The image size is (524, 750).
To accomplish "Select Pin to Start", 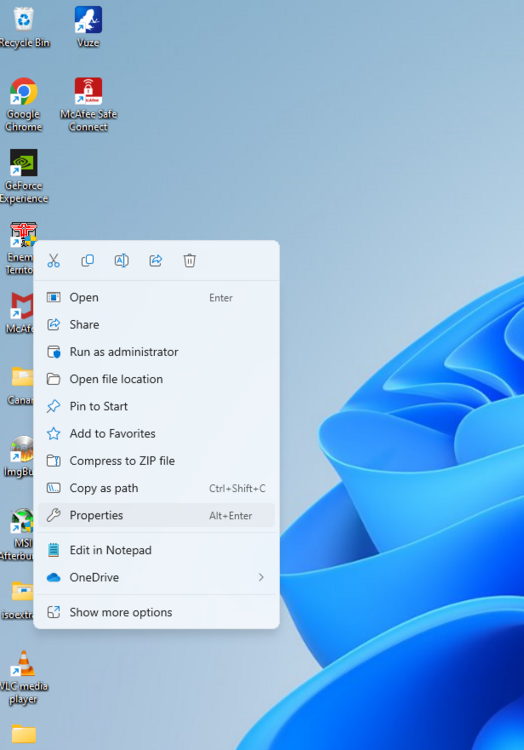I will click(x=156, y=407).
